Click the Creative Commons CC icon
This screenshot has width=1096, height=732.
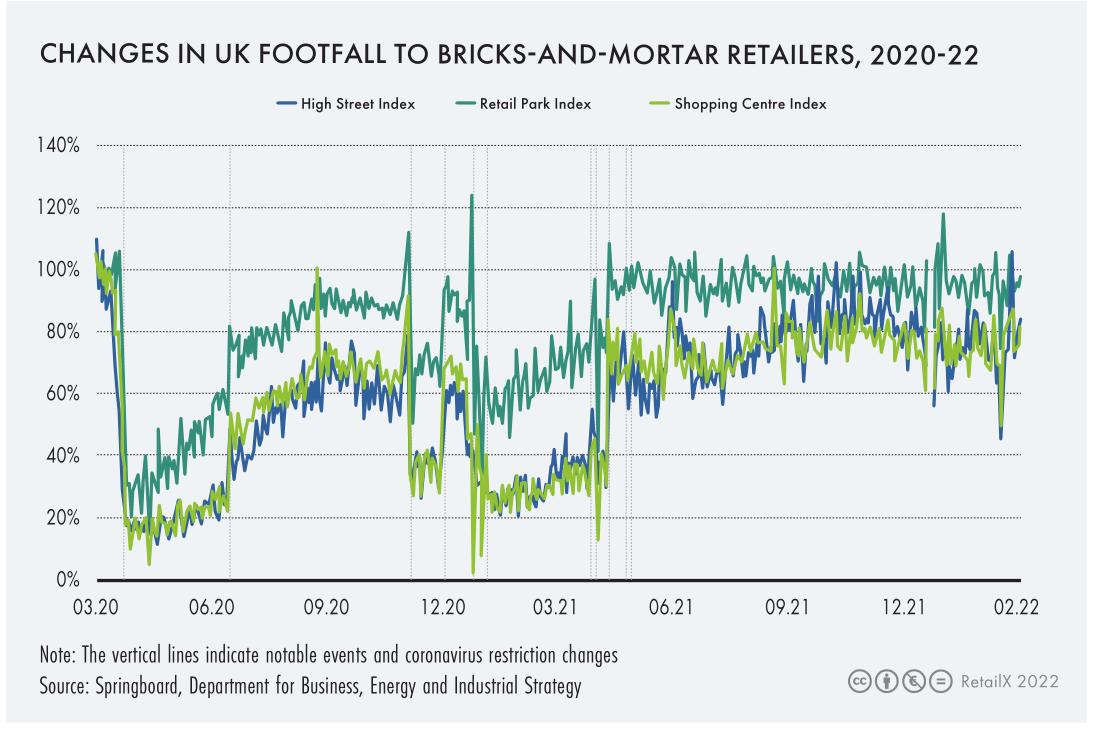pyautogui.click(x=858, y=682)
